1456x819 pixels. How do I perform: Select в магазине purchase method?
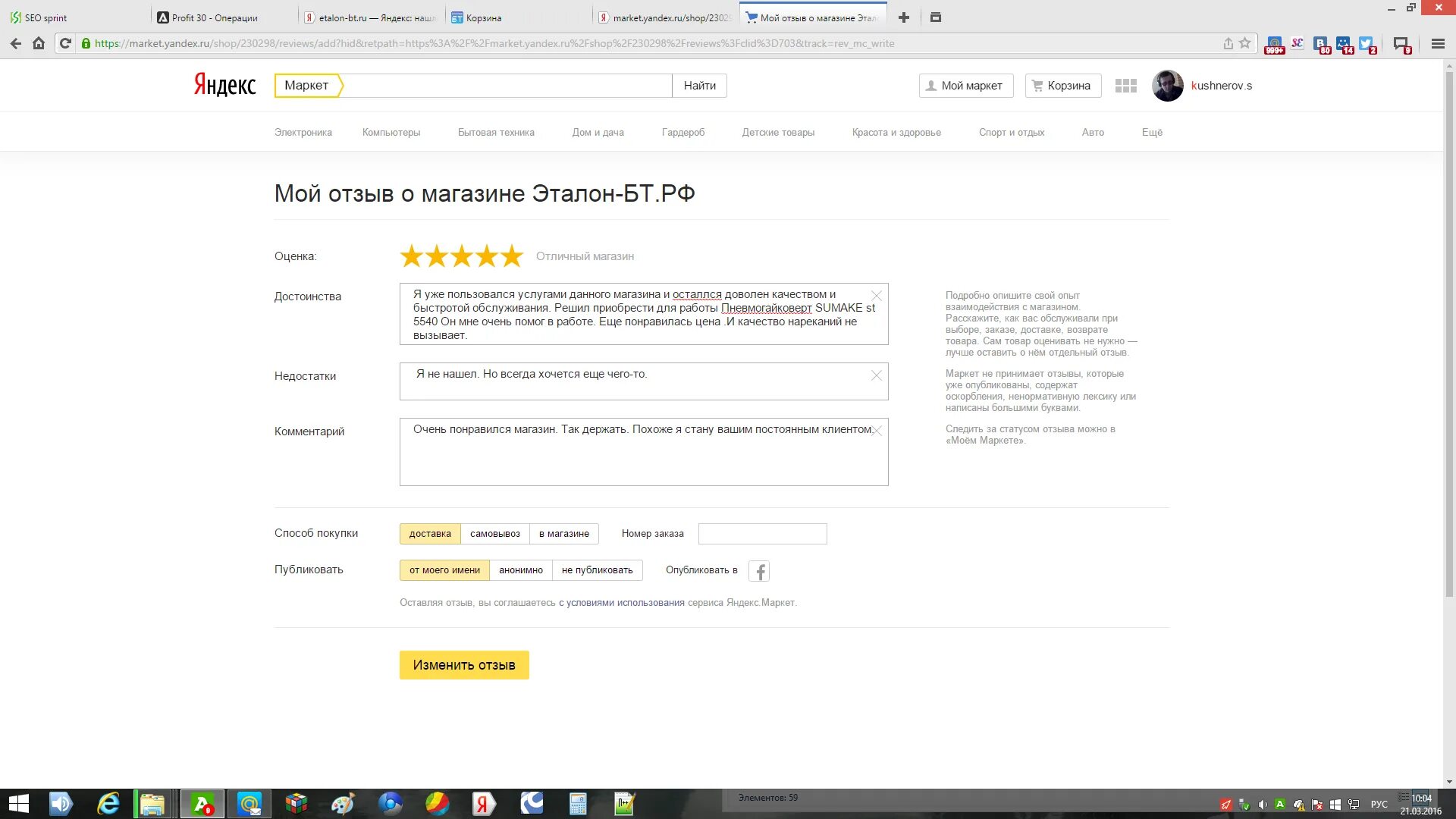tap(564, 534)
